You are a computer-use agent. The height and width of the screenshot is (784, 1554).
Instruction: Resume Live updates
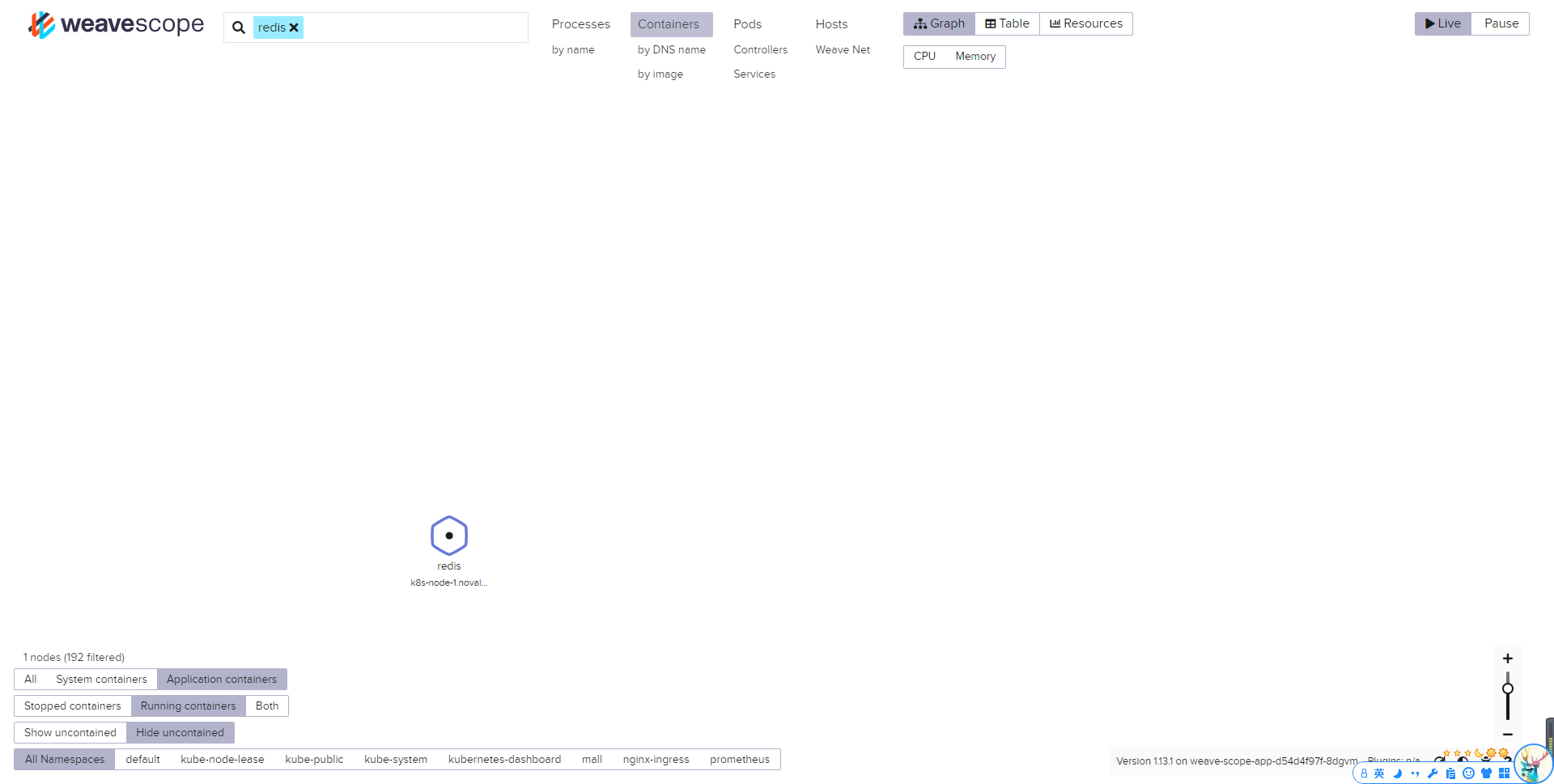pos(1443,23)
